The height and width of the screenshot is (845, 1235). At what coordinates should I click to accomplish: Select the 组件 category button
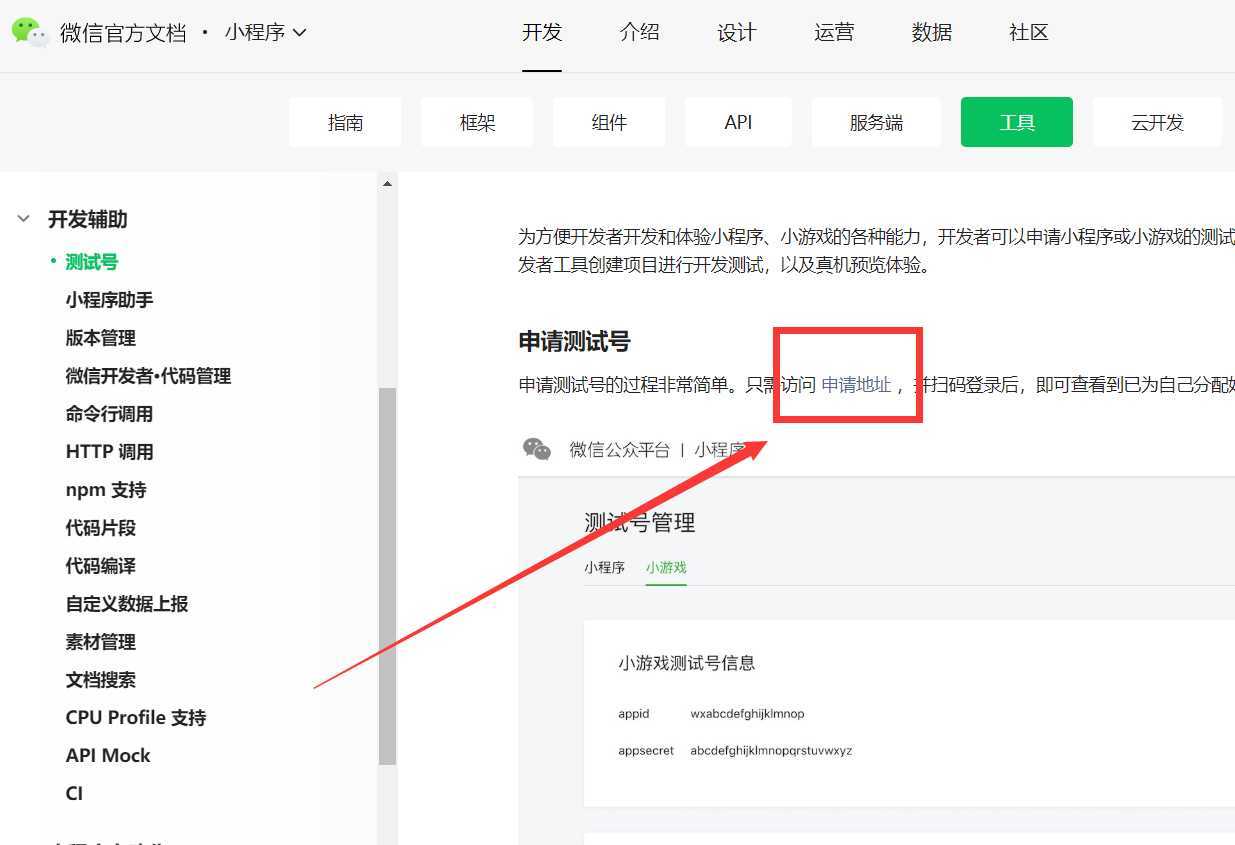609,122
